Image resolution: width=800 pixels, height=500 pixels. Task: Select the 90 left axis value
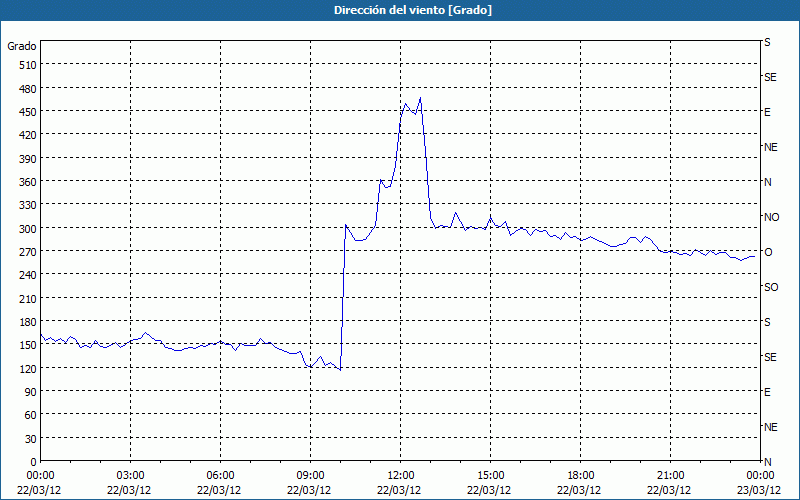tap(31, 392)
